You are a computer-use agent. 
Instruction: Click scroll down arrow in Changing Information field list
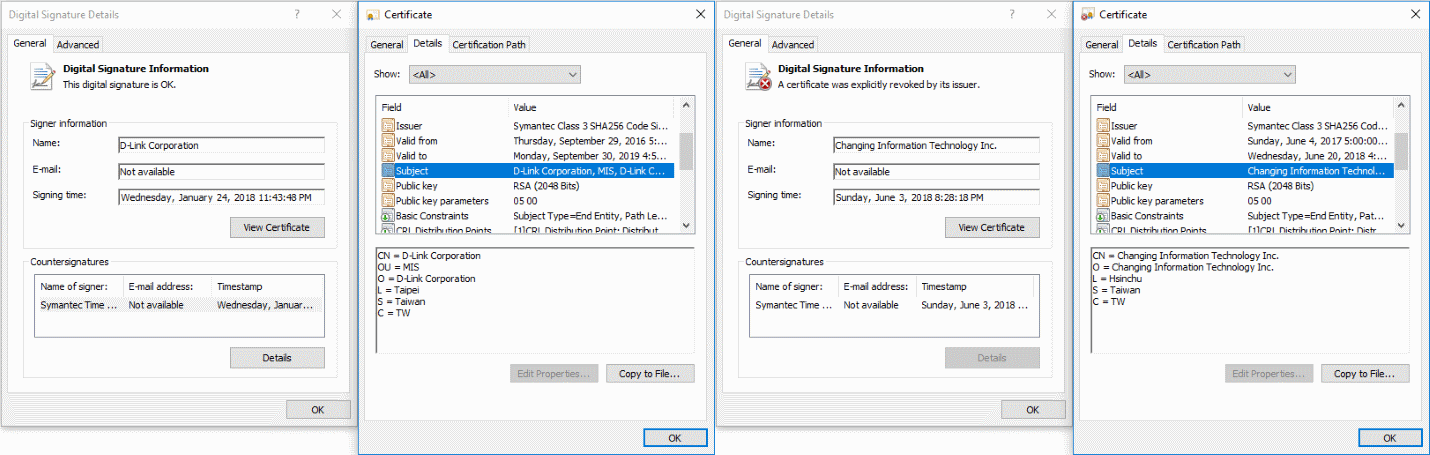(x=1401, y=227)
